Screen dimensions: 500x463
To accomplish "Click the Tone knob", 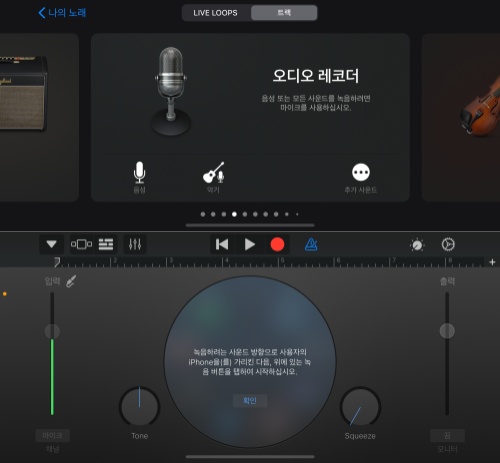I will click(140, 406).
